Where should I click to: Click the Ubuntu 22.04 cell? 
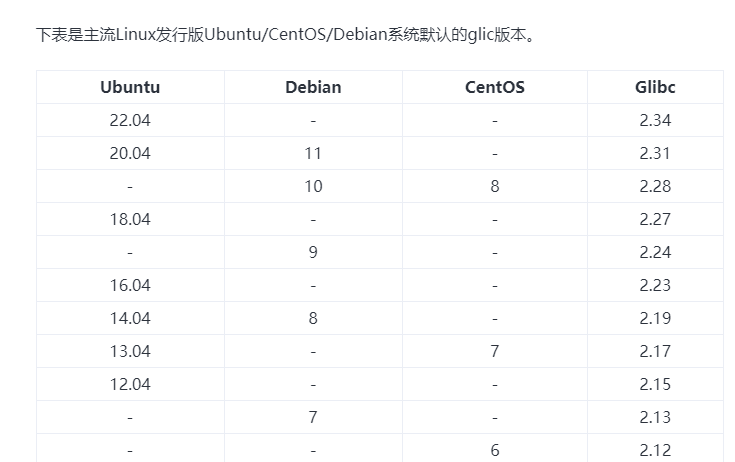click(130, 120)
